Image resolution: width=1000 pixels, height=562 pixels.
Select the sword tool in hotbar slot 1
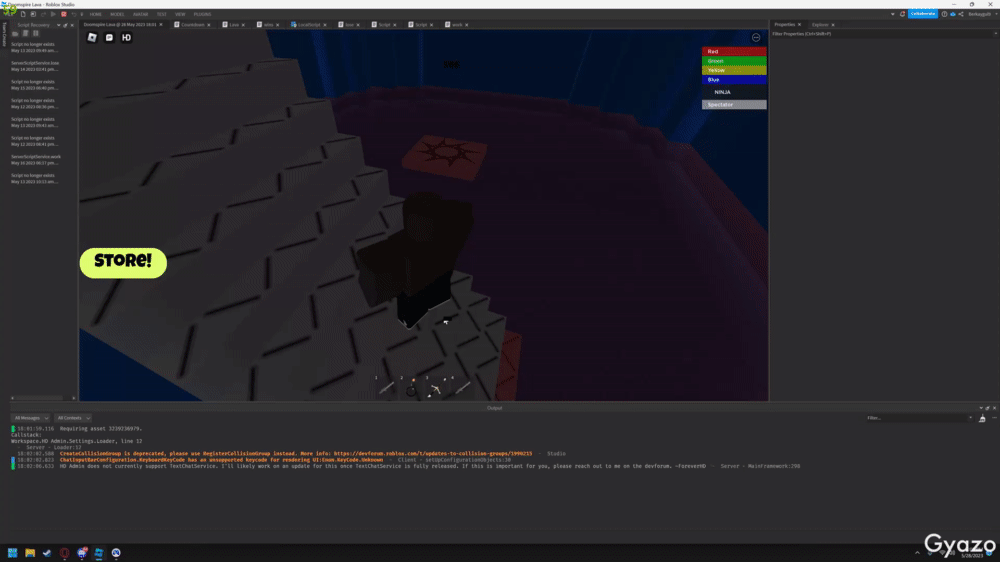386,387
